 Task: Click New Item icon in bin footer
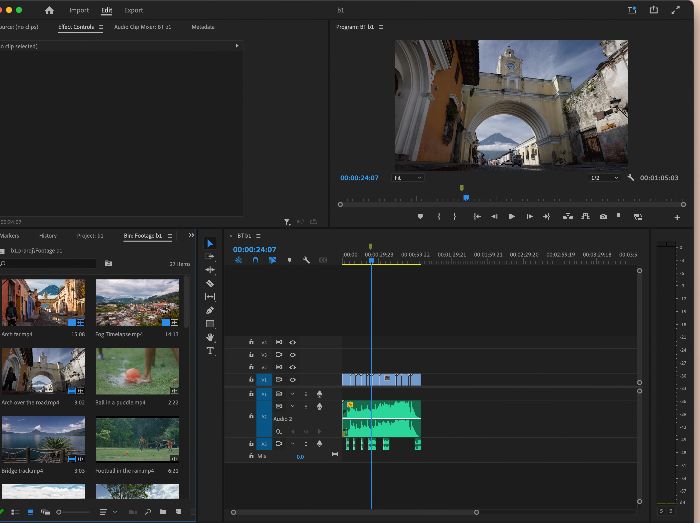coord(179,512)
